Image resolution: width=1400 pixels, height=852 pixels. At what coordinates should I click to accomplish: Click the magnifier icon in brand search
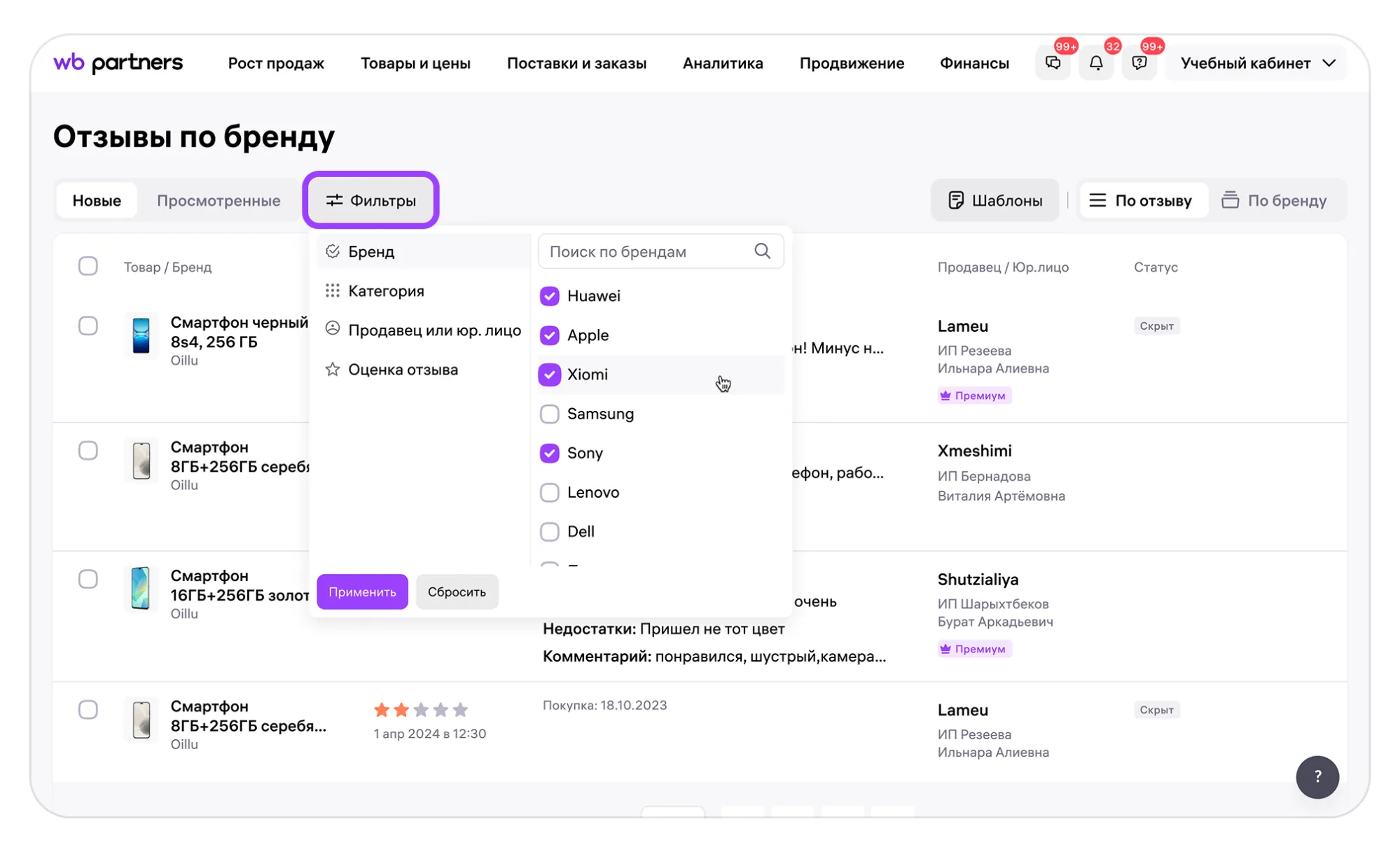(x=763, y=251)
